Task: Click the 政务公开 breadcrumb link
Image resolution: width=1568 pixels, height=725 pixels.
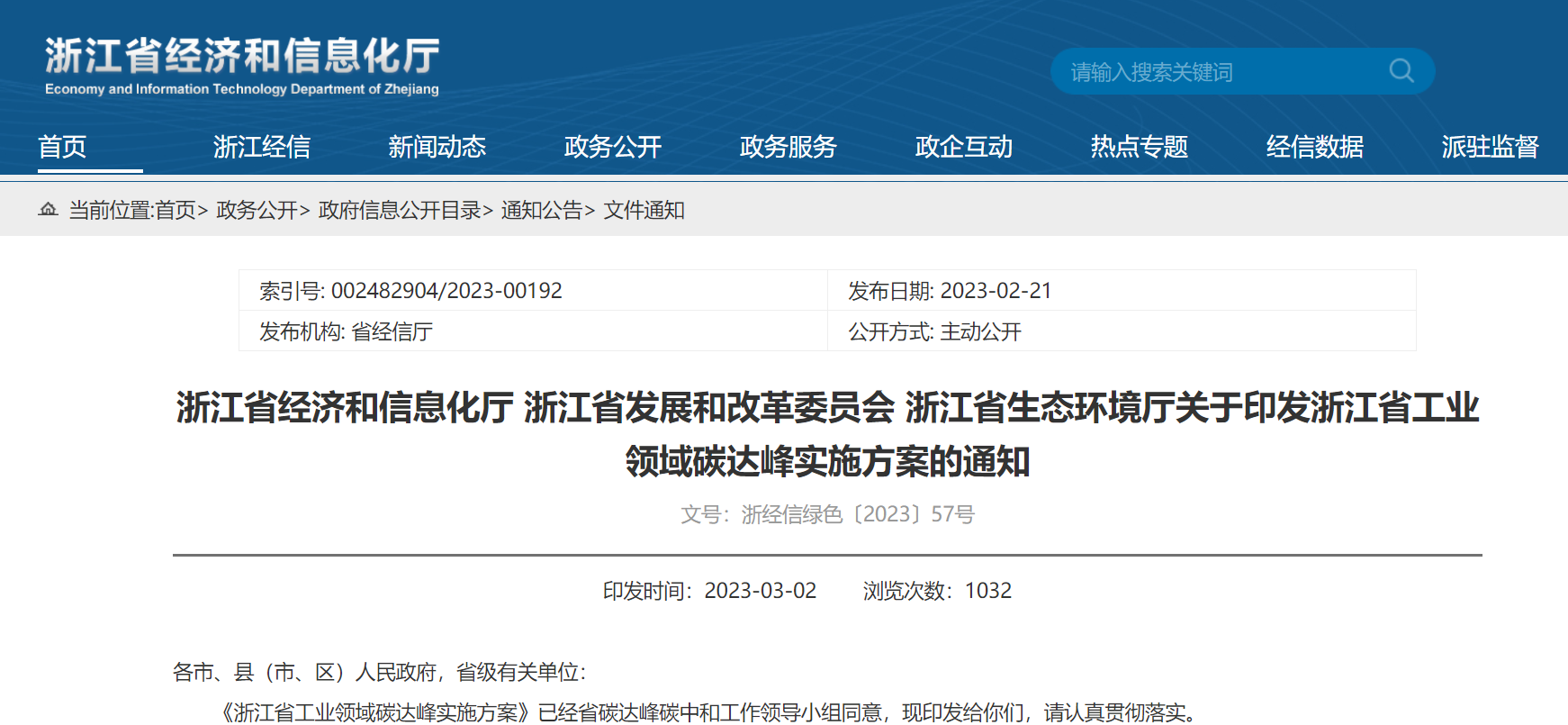Action: (x=257, y=211)
